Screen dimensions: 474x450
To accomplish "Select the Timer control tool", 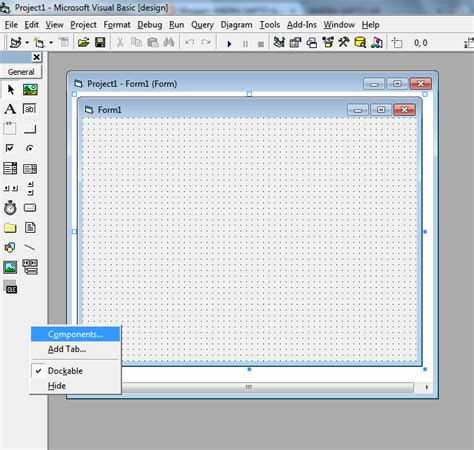I will (10, 208).
